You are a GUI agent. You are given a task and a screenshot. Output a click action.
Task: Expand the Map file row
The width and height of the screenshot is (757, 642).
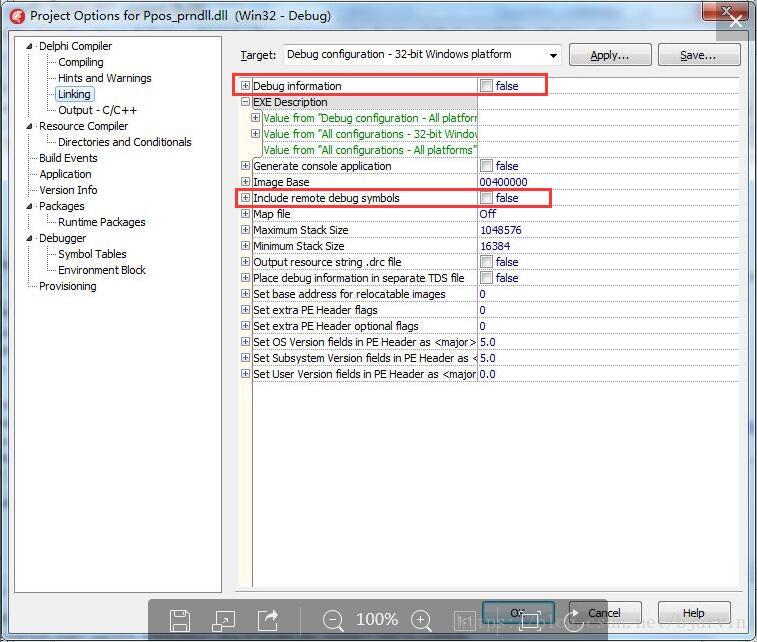click(245, 213)
